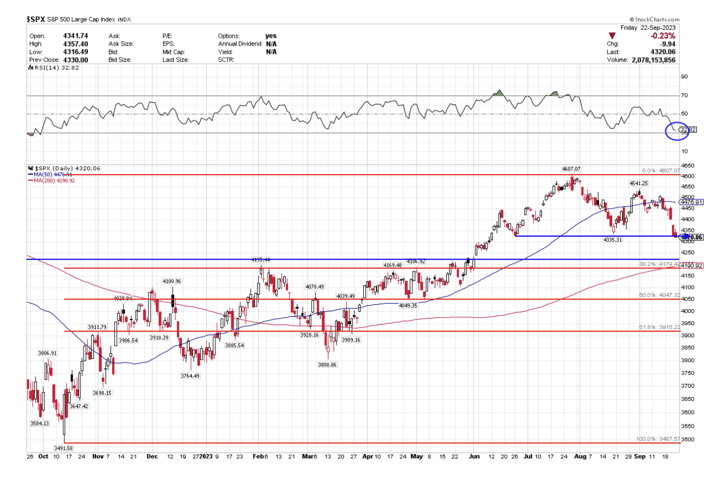This screenshot has width=720, height=481.
Task: Click the StockCharts.com copyright text
Action: tap(654, 19)
